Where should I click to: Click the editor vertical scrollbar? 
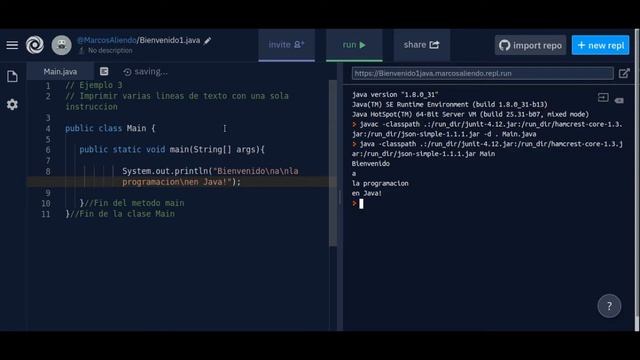pos(333,163)
